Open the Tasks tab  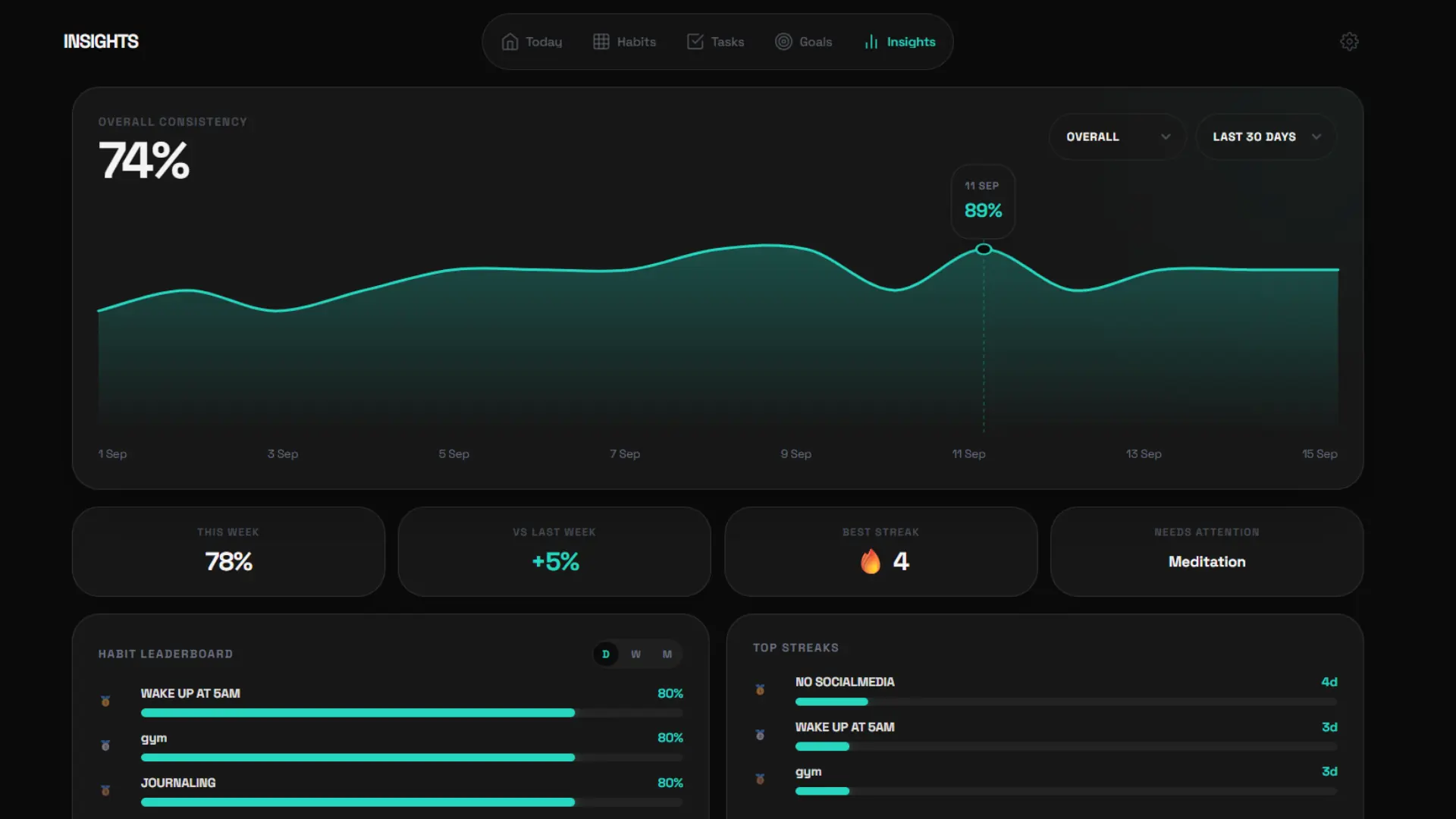(715, 42)
